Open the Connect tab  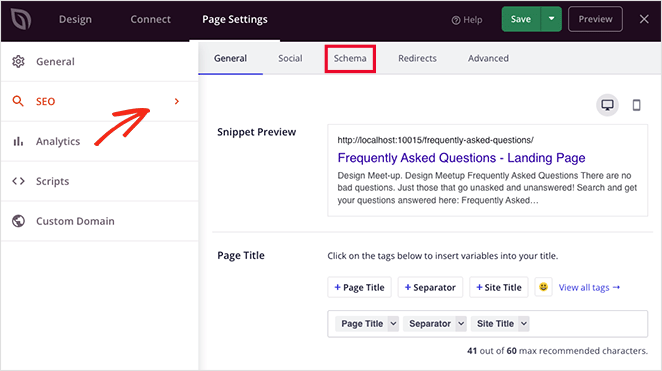coord(150,19)
